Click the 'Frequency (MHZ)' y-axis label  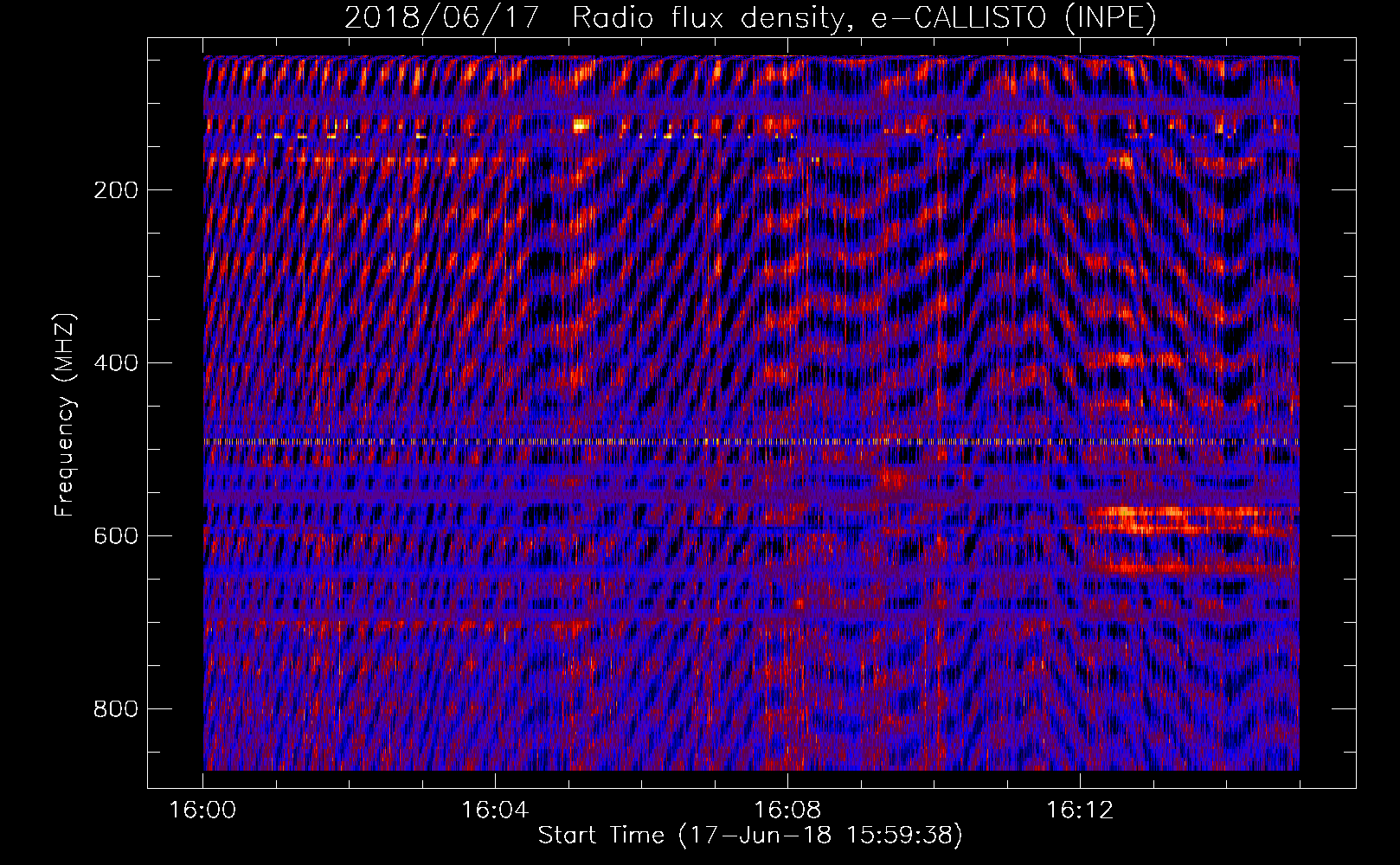(x=64, y=414)
